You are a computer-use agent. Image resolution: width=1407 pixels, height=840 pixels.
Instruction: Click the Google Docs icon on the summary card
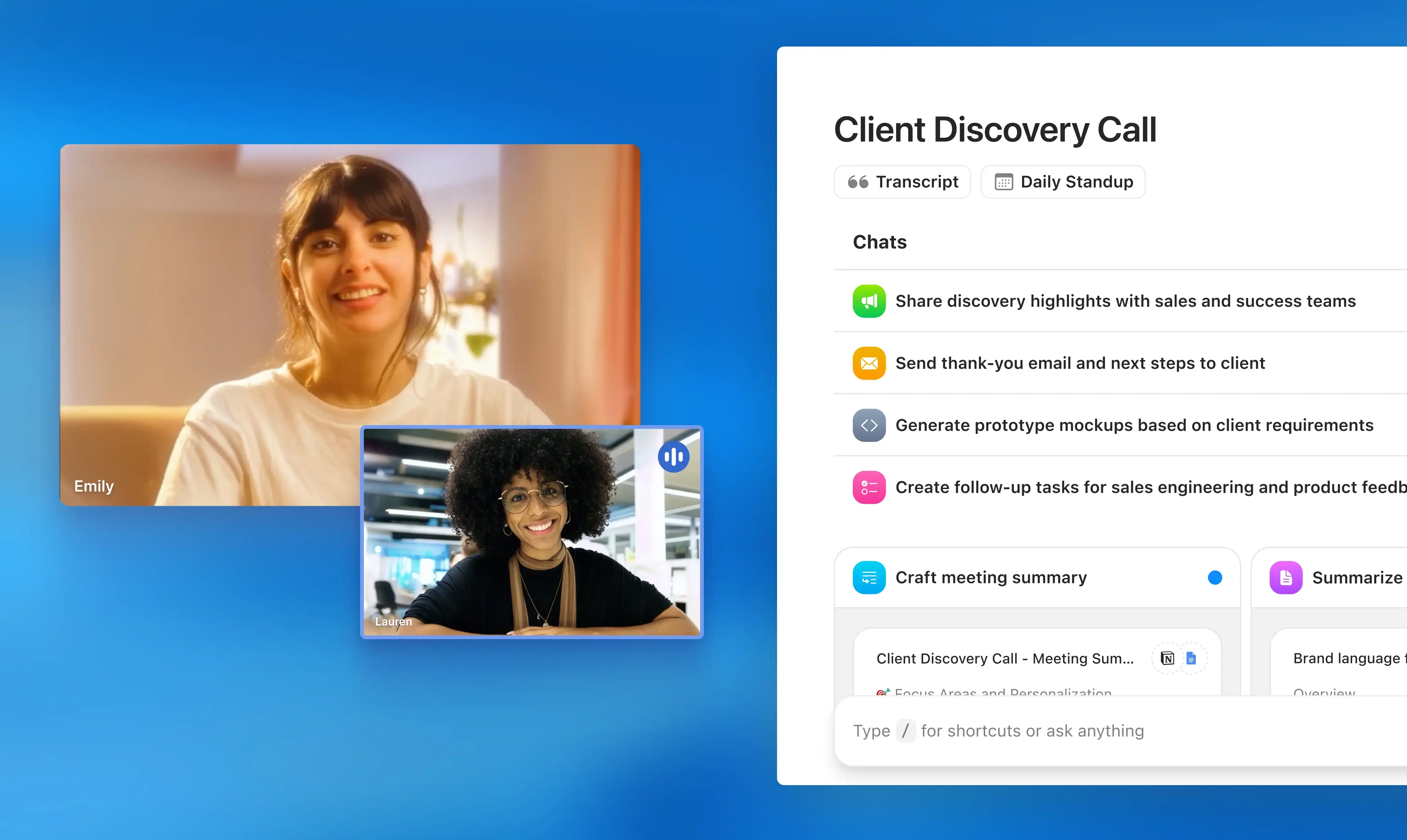[x=1191, y=658]
